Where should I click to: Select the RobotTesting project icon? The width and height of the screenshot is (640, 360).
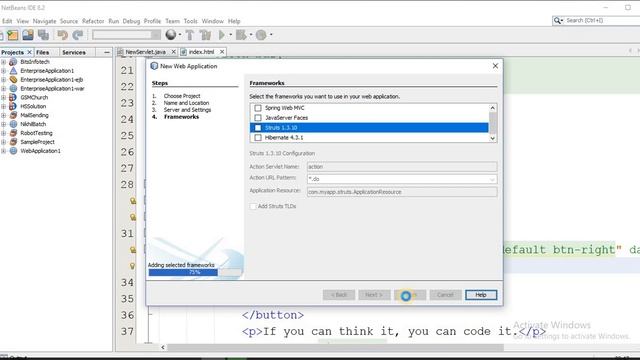pyautogui.click(x=13, y=133)
